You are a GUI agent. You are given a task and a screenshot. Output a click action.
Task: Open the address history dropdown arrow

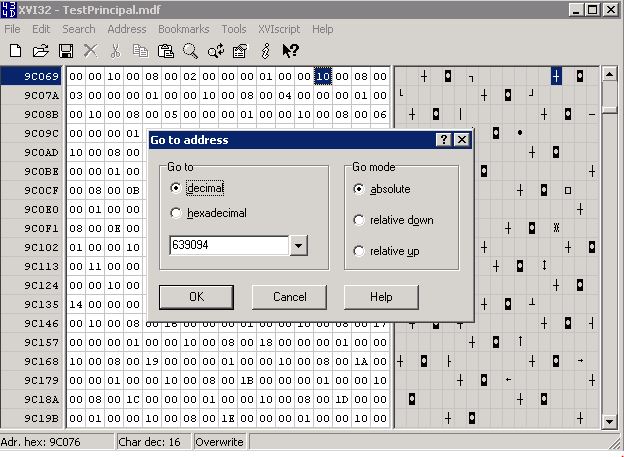(x=298, y=245)
